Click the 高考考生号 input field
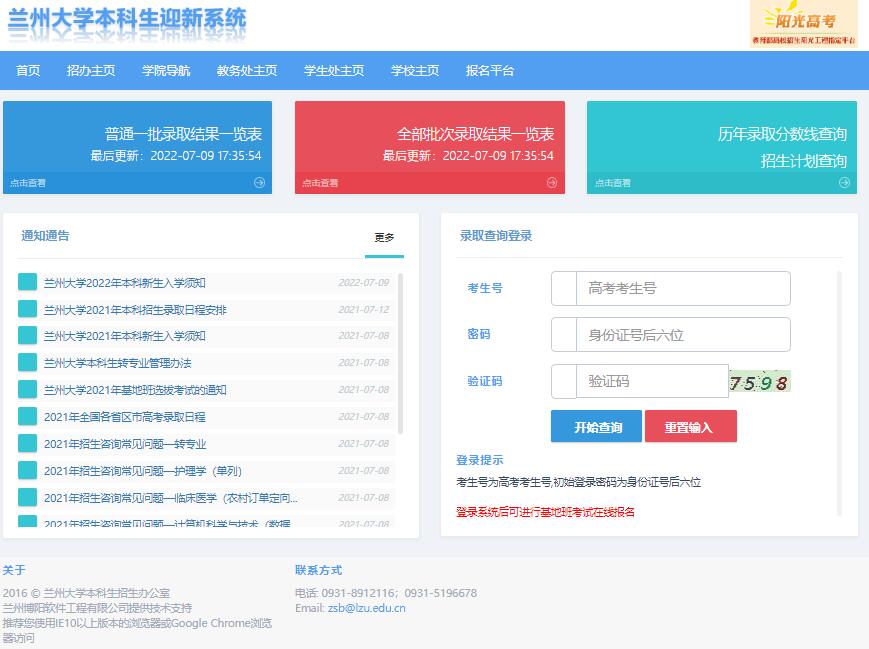 (683, 288)
